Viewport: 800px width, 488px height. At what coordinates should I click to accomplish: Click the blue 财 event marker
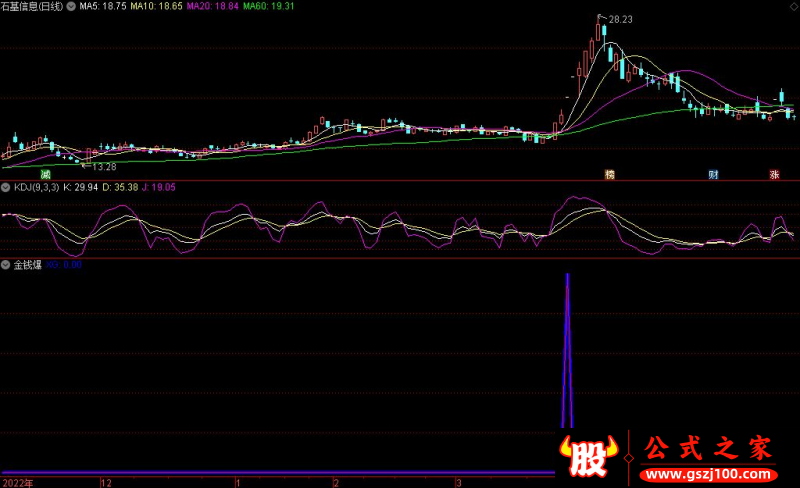click(713, 174)
